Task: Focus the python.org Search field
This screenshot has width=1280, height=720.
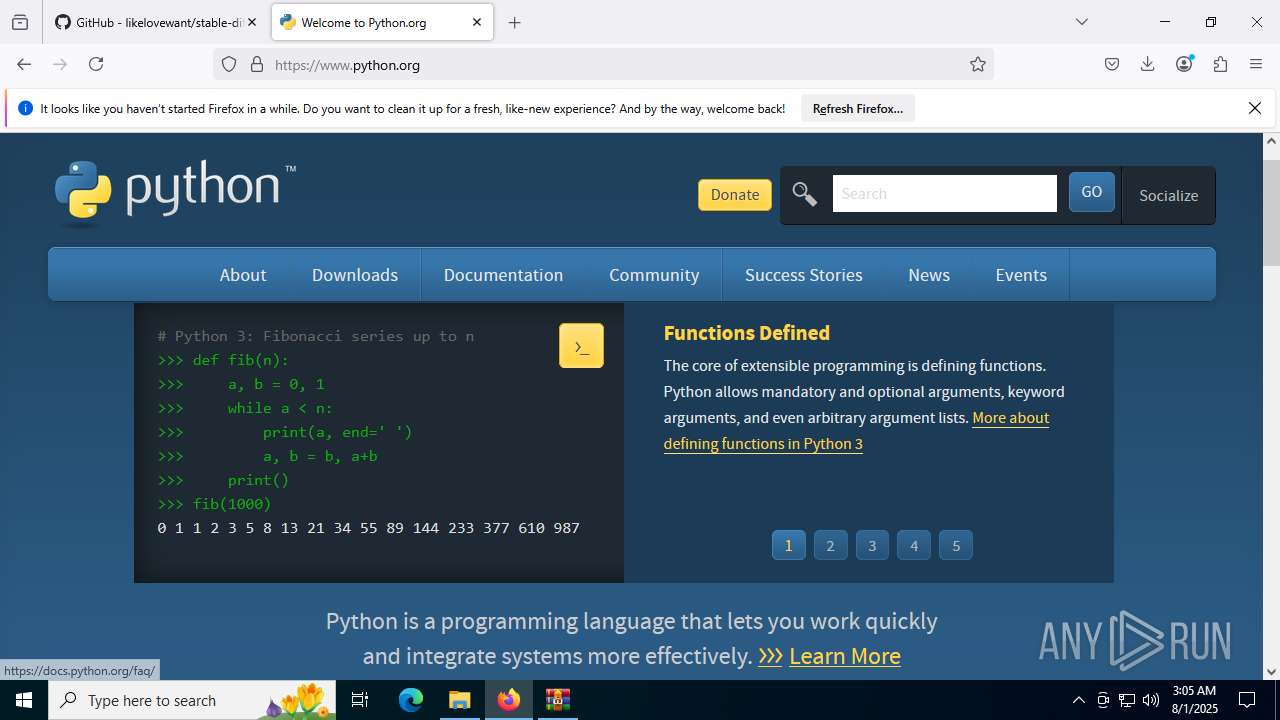Action: tap(944, 194)
